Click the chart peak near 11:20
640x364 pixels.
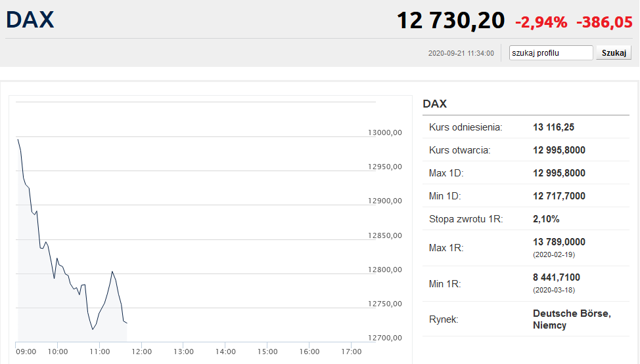coord(112,271)
